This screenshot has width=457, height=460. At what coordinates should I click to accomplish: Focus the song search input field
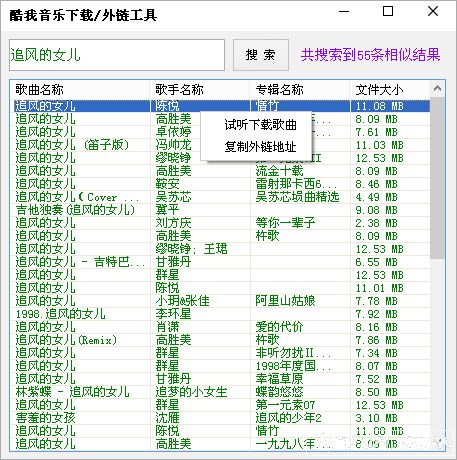117,55
